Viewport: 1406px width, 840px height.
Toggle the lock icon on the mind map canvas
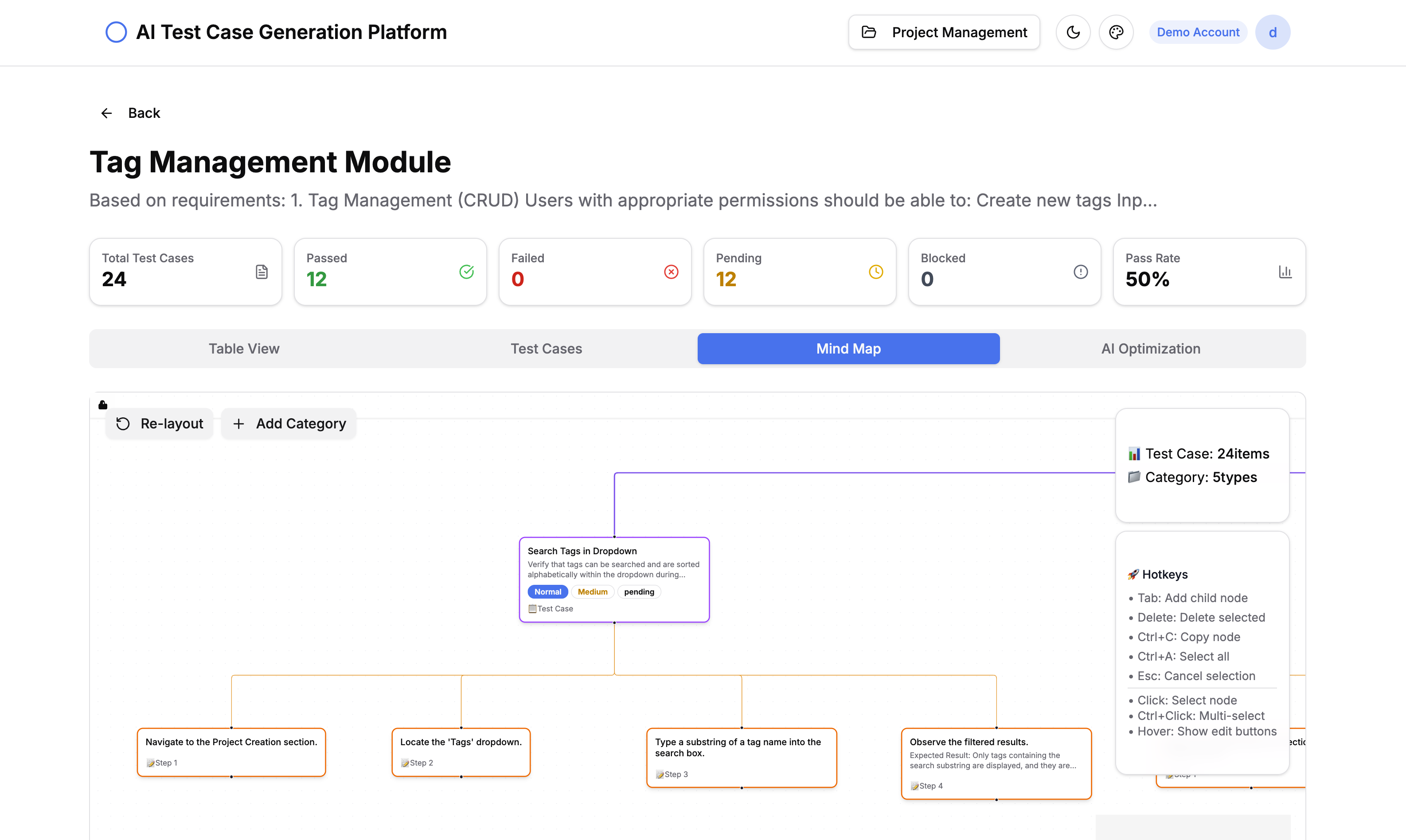[102, 404]
